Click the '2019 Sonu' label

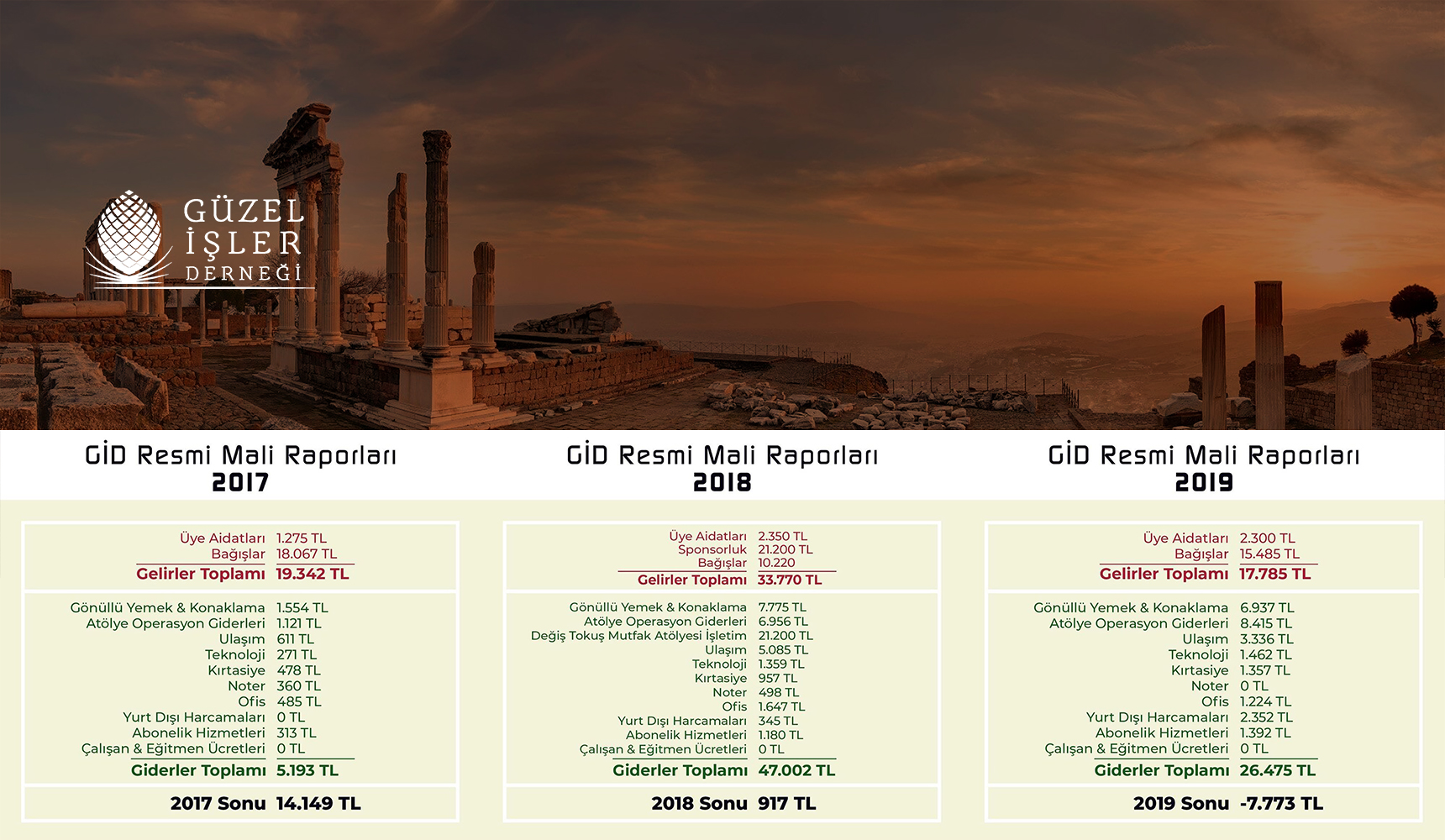tap(1181, 804)
